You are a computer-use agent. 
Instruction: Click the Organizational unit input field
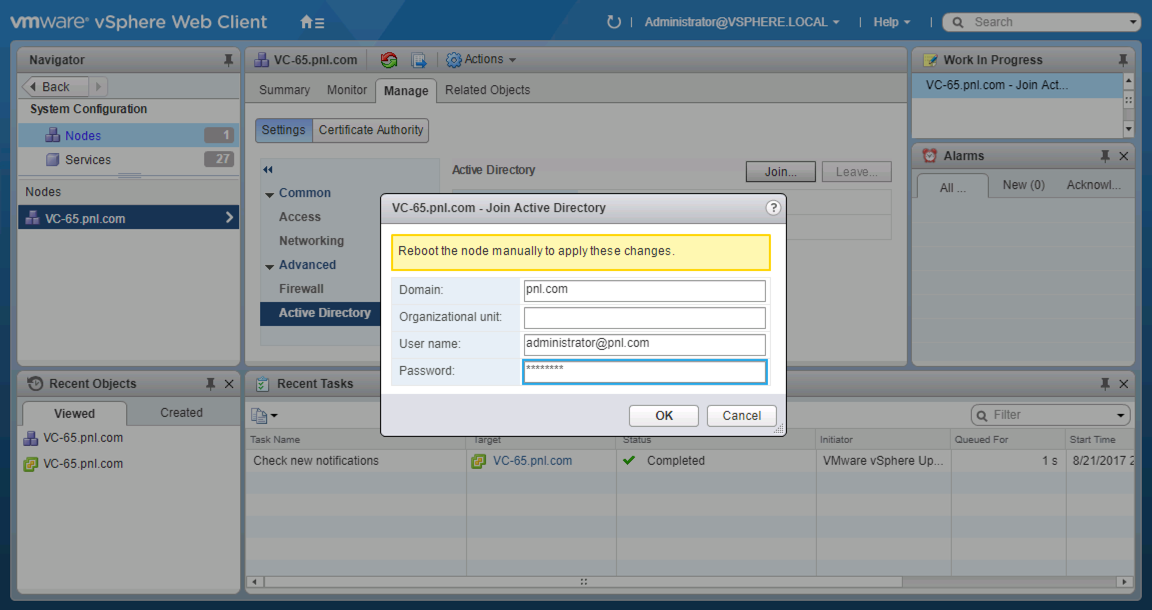[644, 317]
